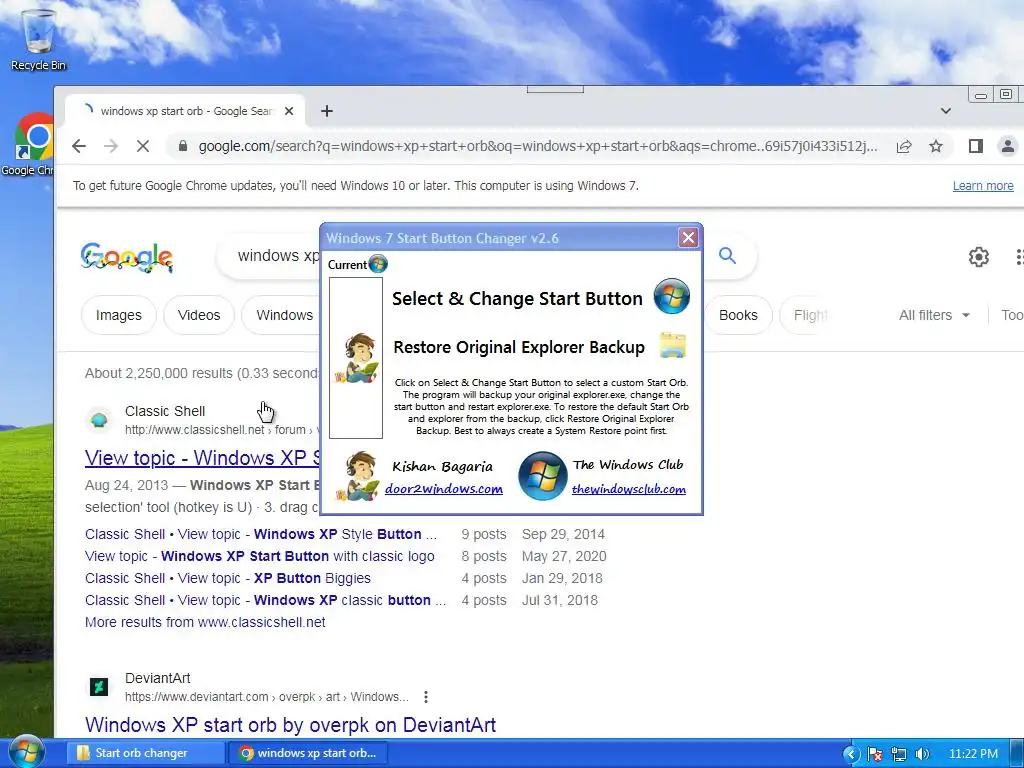This screenshot has width=1024, height=768.
Task: Open Windows XP classic button topic link
Action: point(266,600)
